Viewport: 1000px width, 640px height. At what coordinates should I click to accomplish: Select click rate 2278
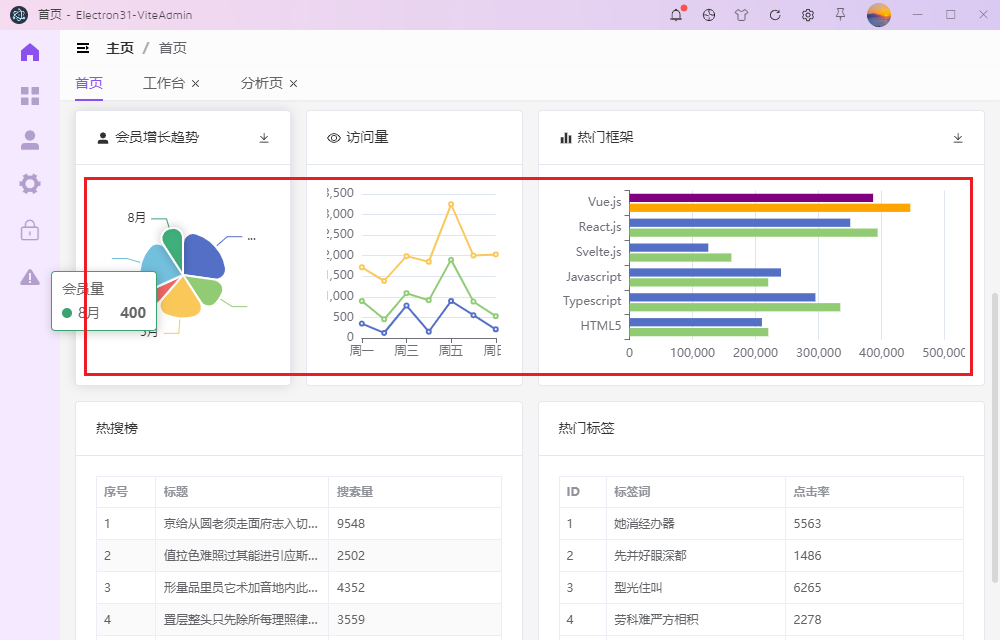[x=807, y=619]
